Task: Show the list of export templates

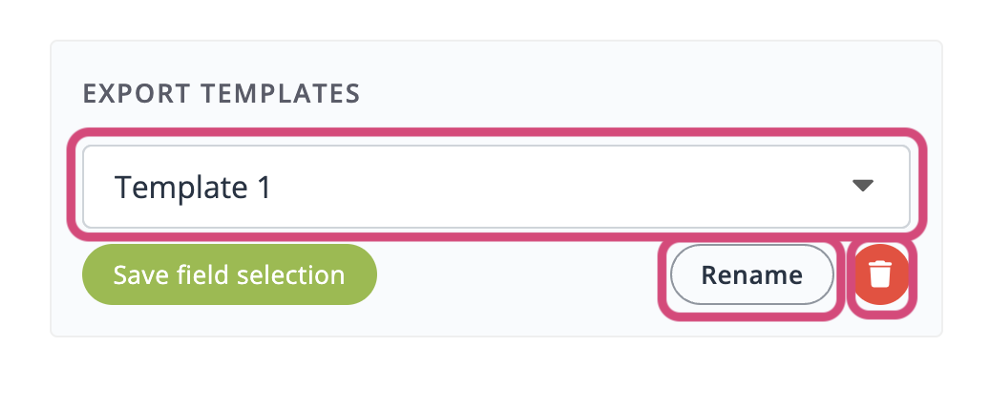Action: click(x=496, y=187)
